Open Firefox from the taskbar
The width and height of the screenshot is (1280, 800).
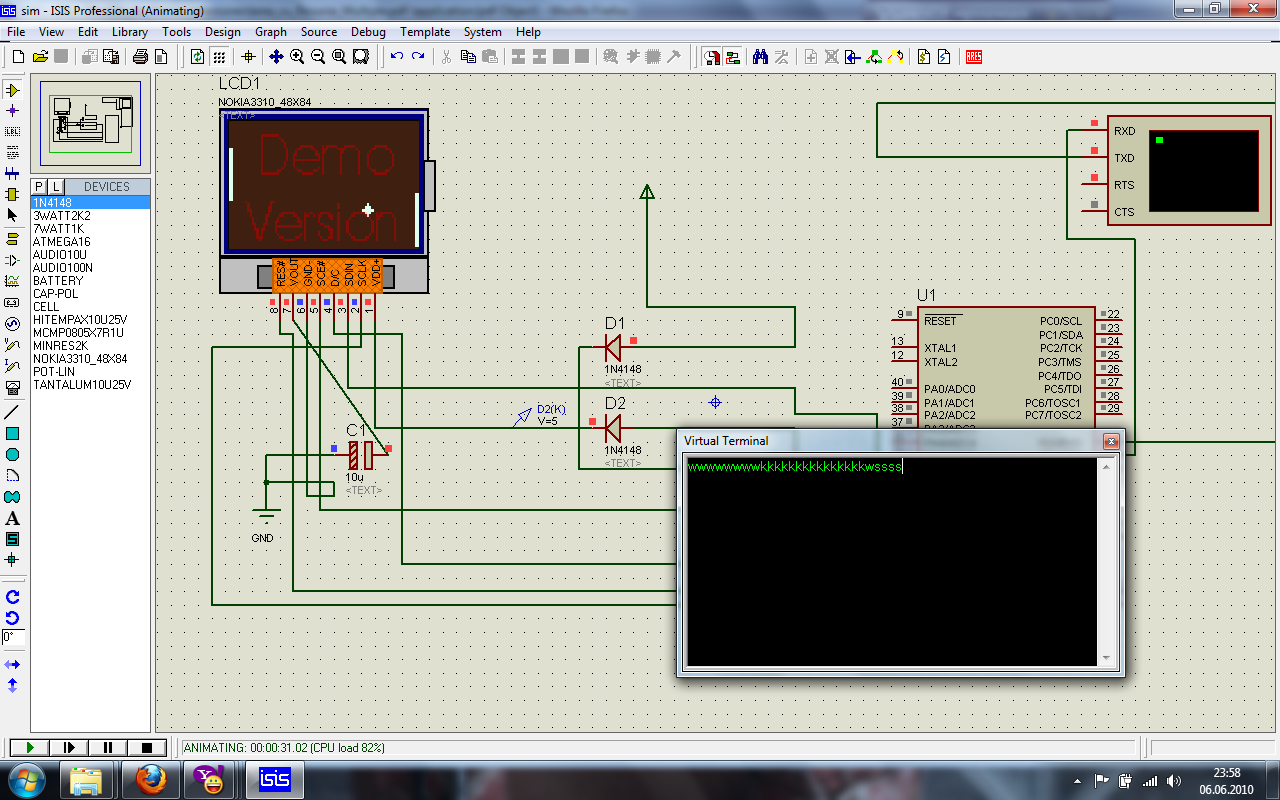coord(152,778)
